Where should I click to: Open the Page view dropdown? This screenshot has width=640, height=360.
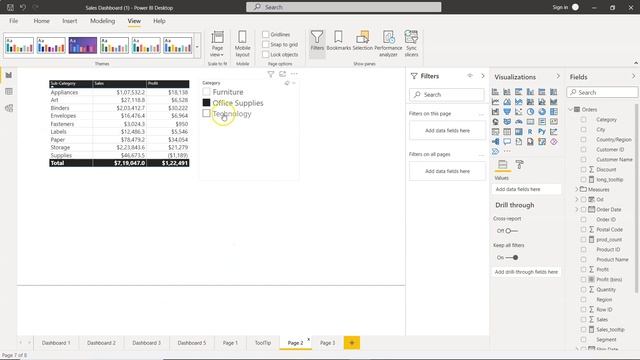click(217, 44)
